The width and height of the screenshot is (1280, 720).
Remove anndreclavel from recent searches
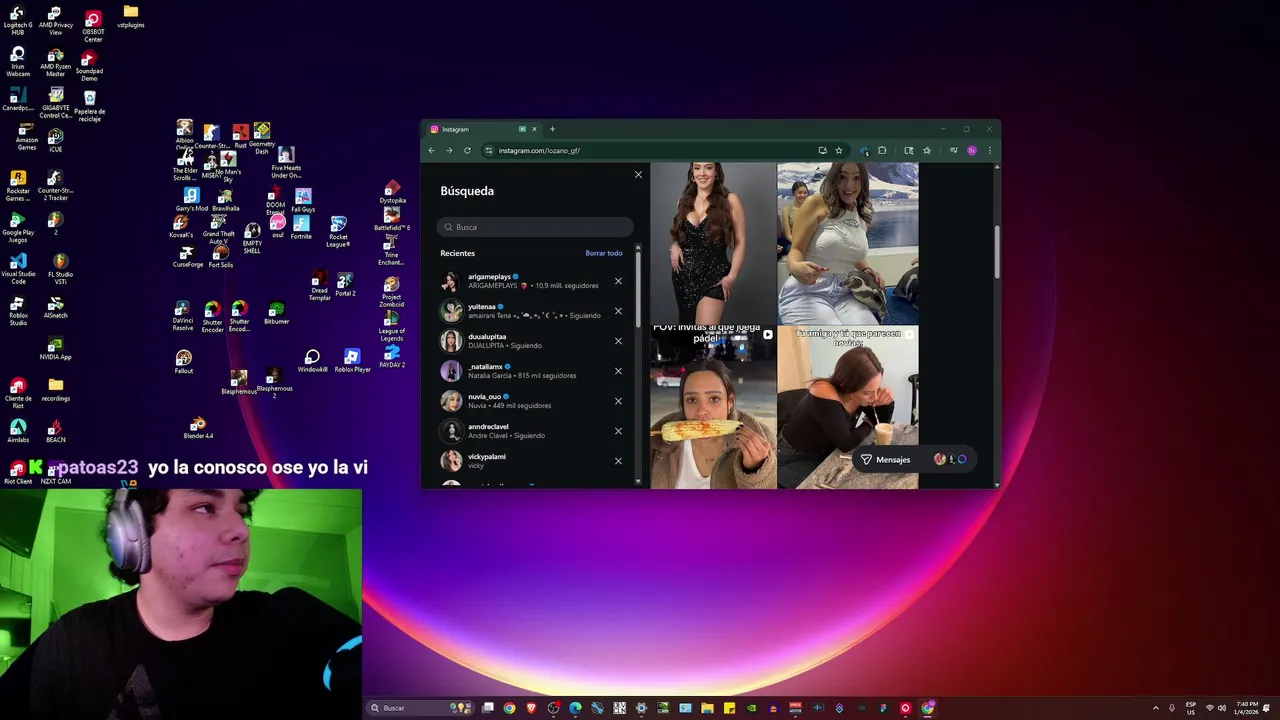point(618,431)
